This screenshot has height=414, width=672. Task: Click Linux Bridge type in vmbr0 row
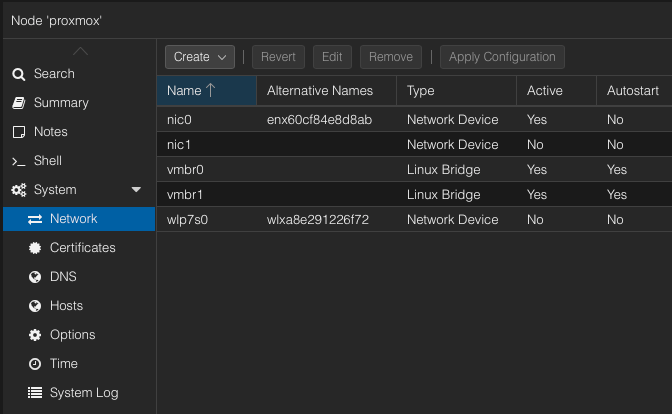(x=444, y=170)
